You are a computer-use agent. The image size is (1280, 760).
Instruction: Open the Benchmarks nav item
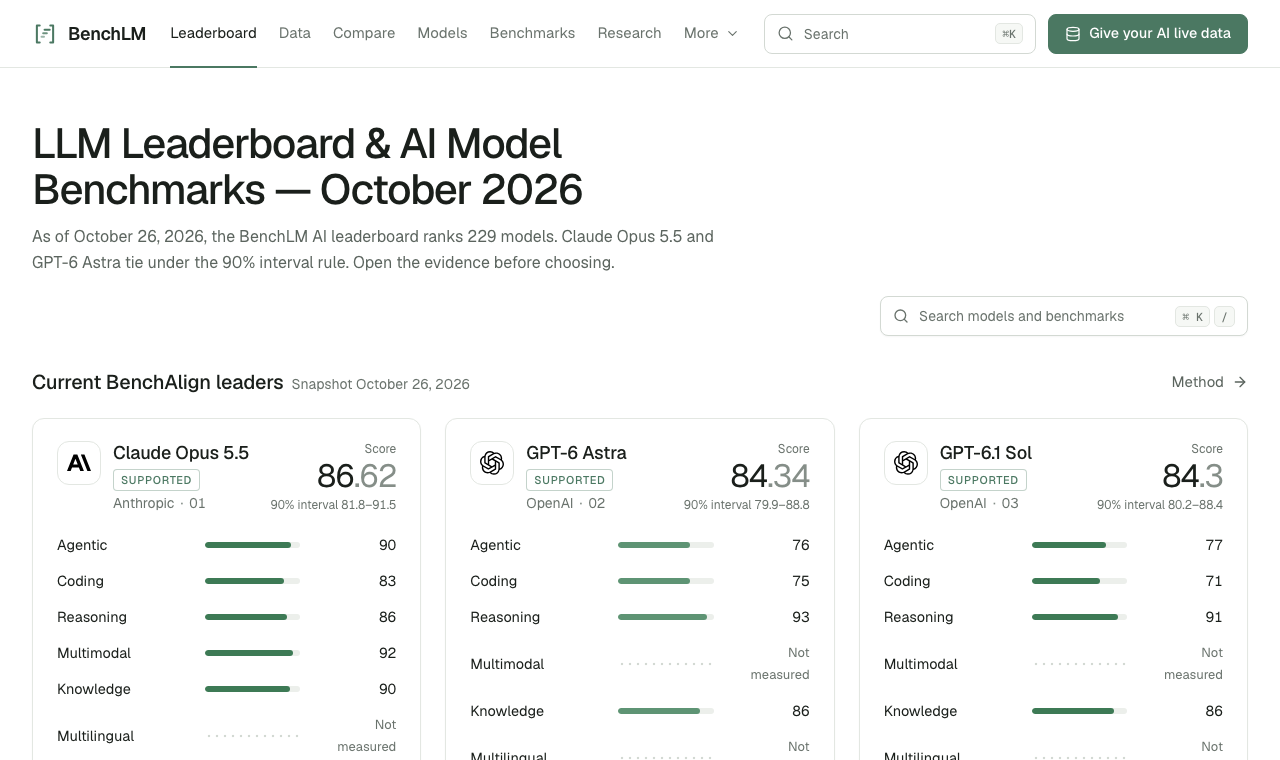[x=532, y=33]
